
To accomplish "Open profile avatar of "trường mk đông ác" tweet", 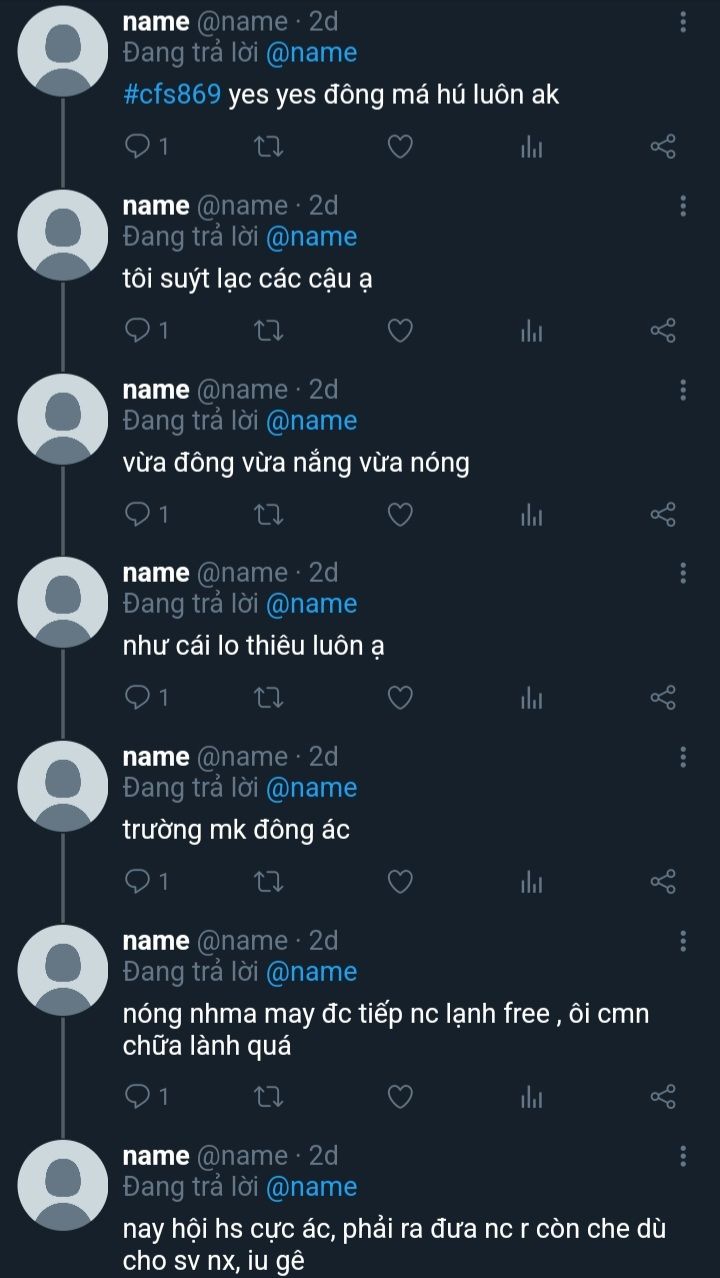I will coord(64,785).
